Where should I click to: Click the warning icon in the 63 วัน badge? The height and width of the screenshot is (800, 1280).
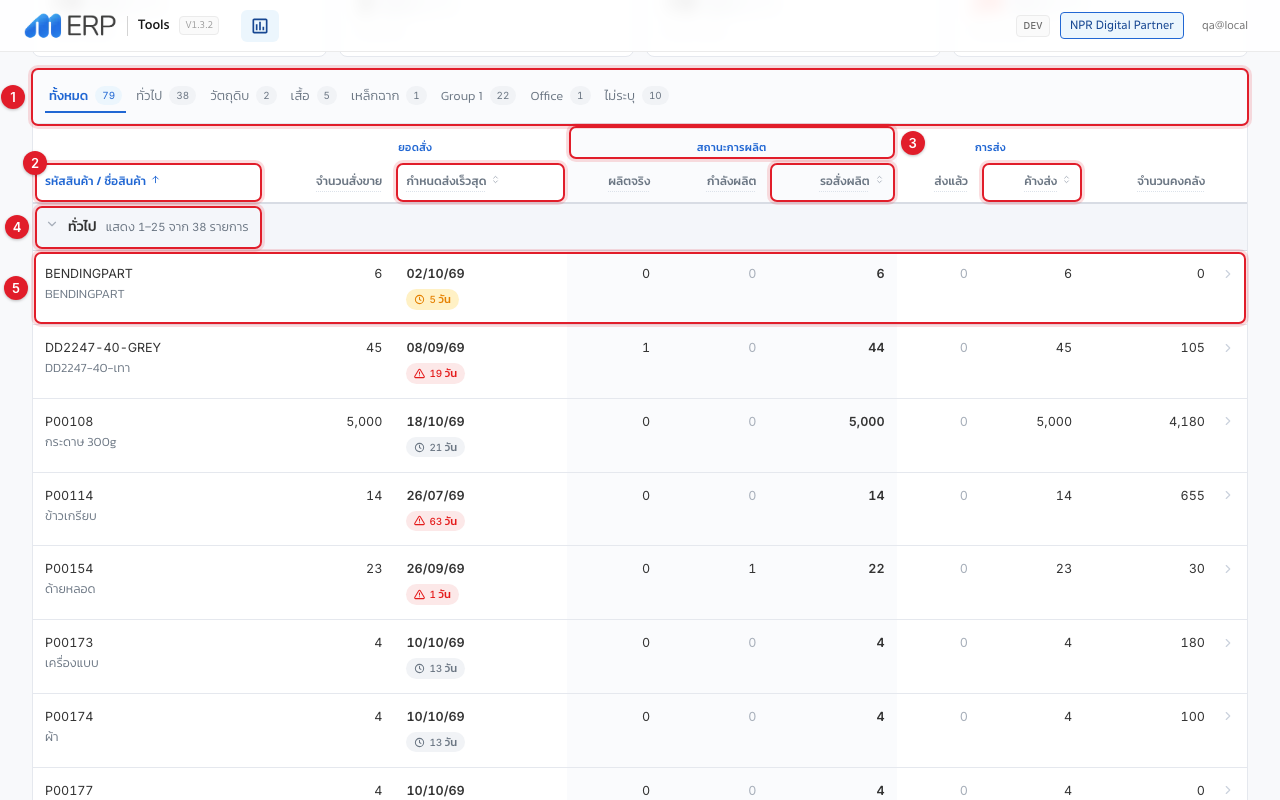pos(420,521)
